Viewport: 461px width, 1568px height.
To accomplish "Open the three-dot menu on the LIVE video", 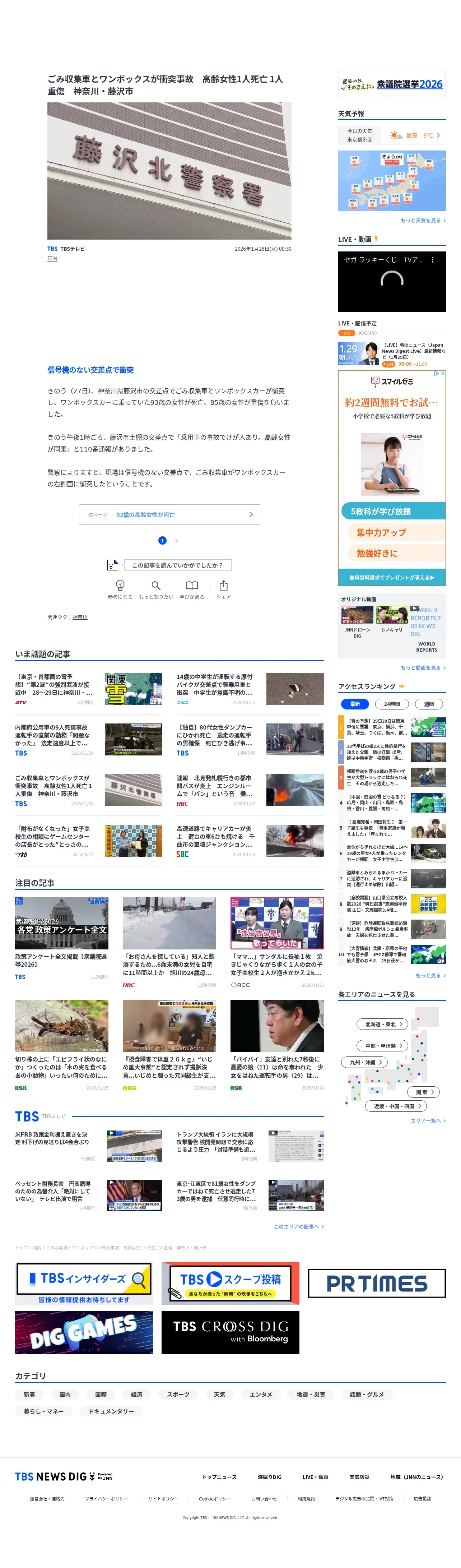I will [432, 260].
